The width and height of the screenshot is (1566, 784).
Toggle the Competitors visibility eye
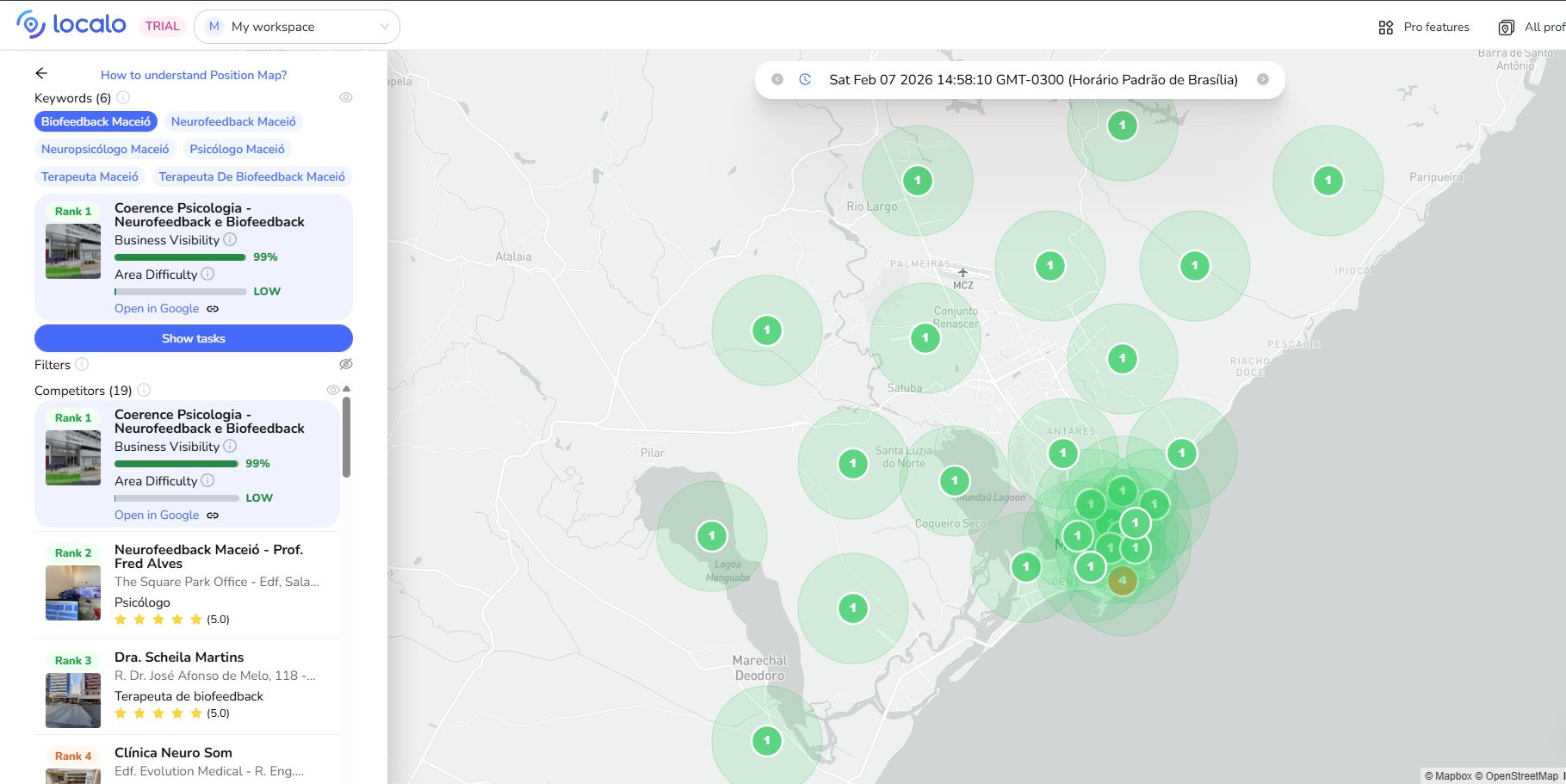click(x=333, y=390)
